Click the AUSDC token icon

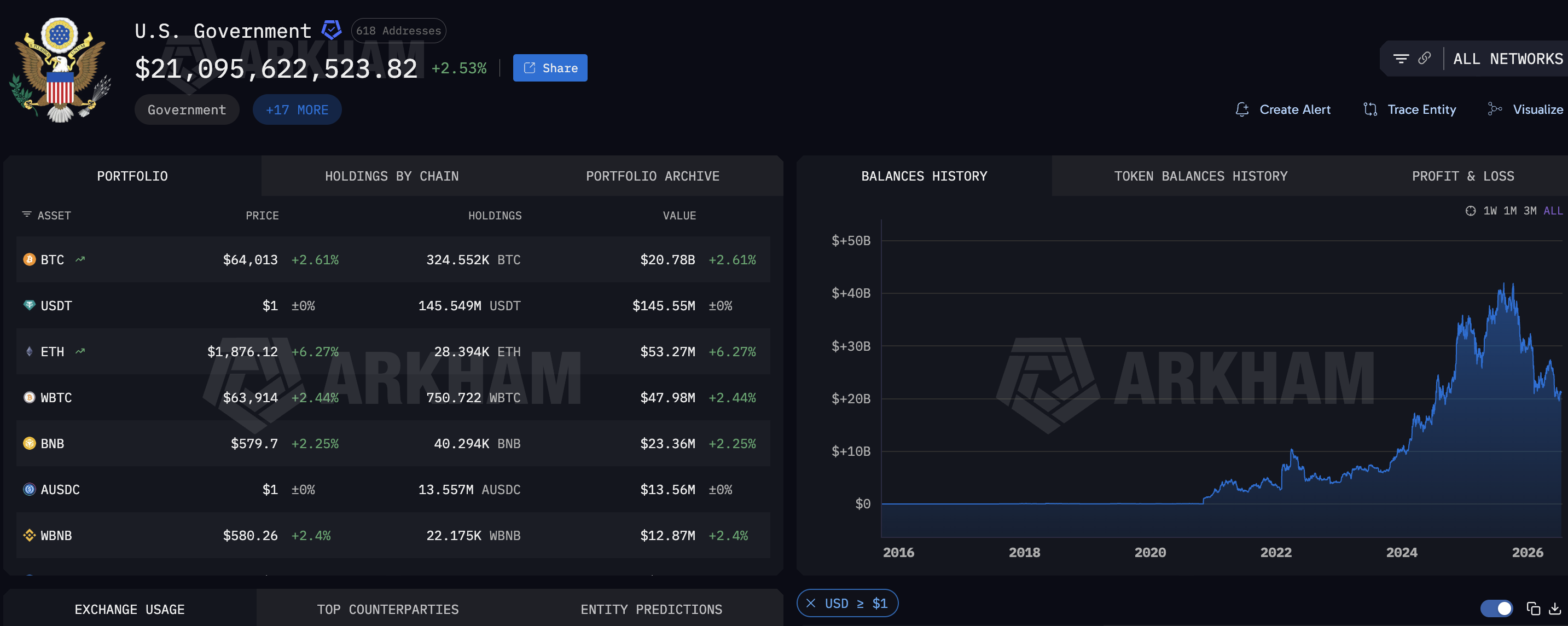point(29,489)
